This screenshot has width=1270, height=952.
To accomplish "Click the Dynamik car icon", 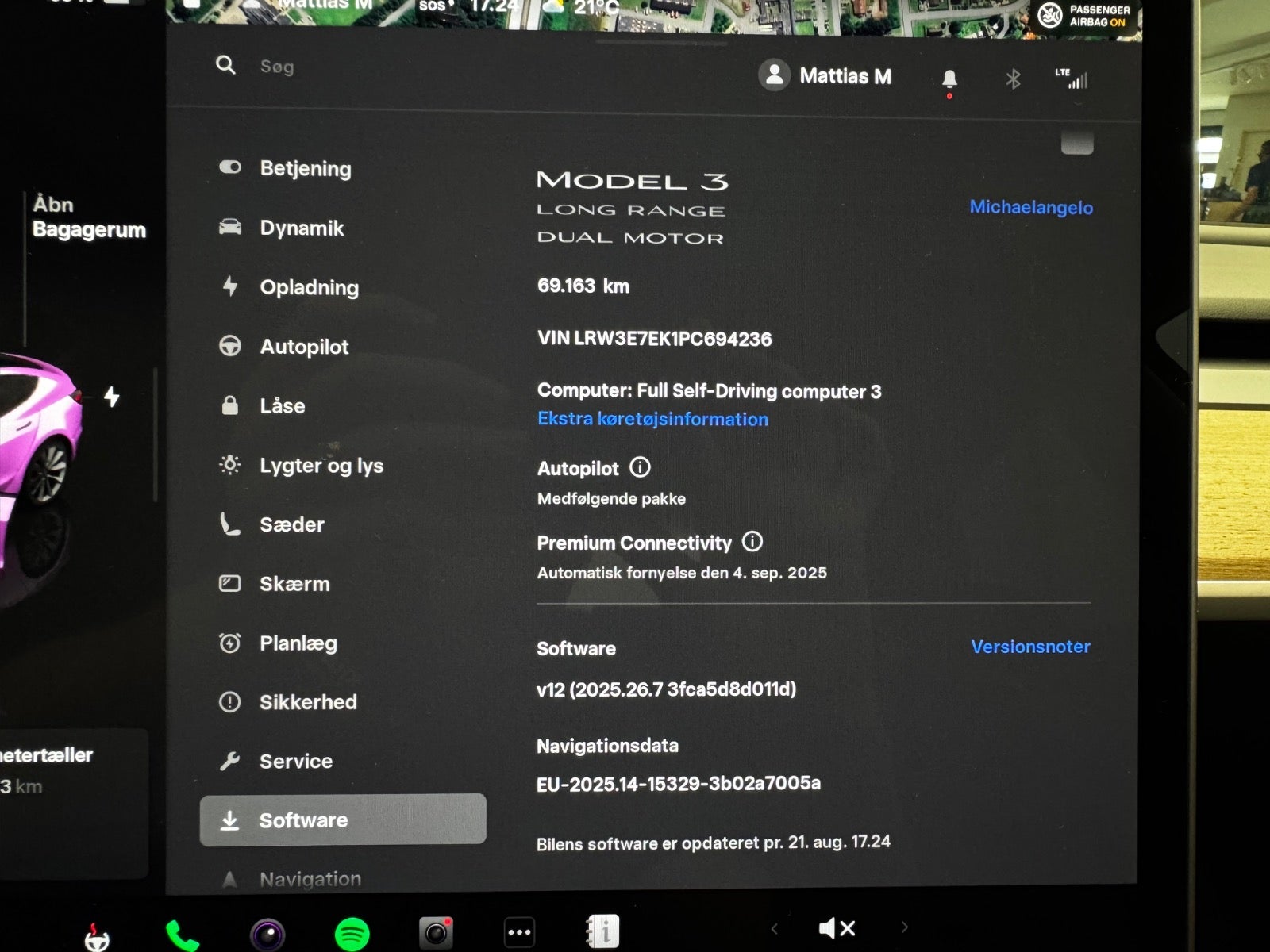I will (x=230, y=227).
